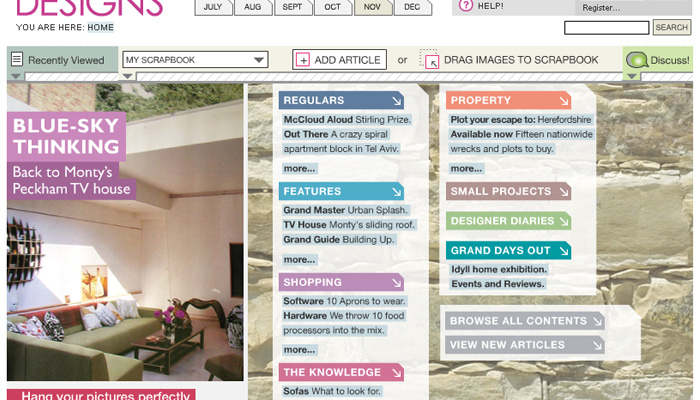Click the Discuss! label
This screenshot has width=700, height=400.
[x=670, y=60]
